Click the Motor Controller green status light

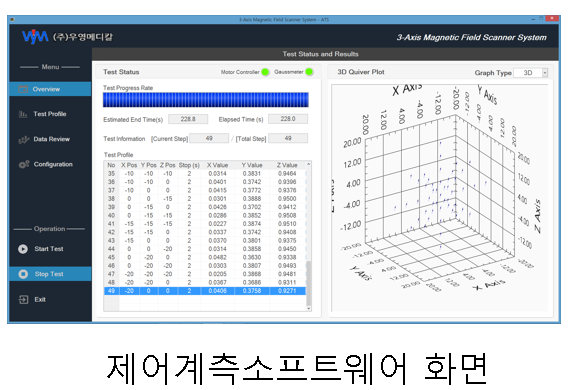[265, 72]
